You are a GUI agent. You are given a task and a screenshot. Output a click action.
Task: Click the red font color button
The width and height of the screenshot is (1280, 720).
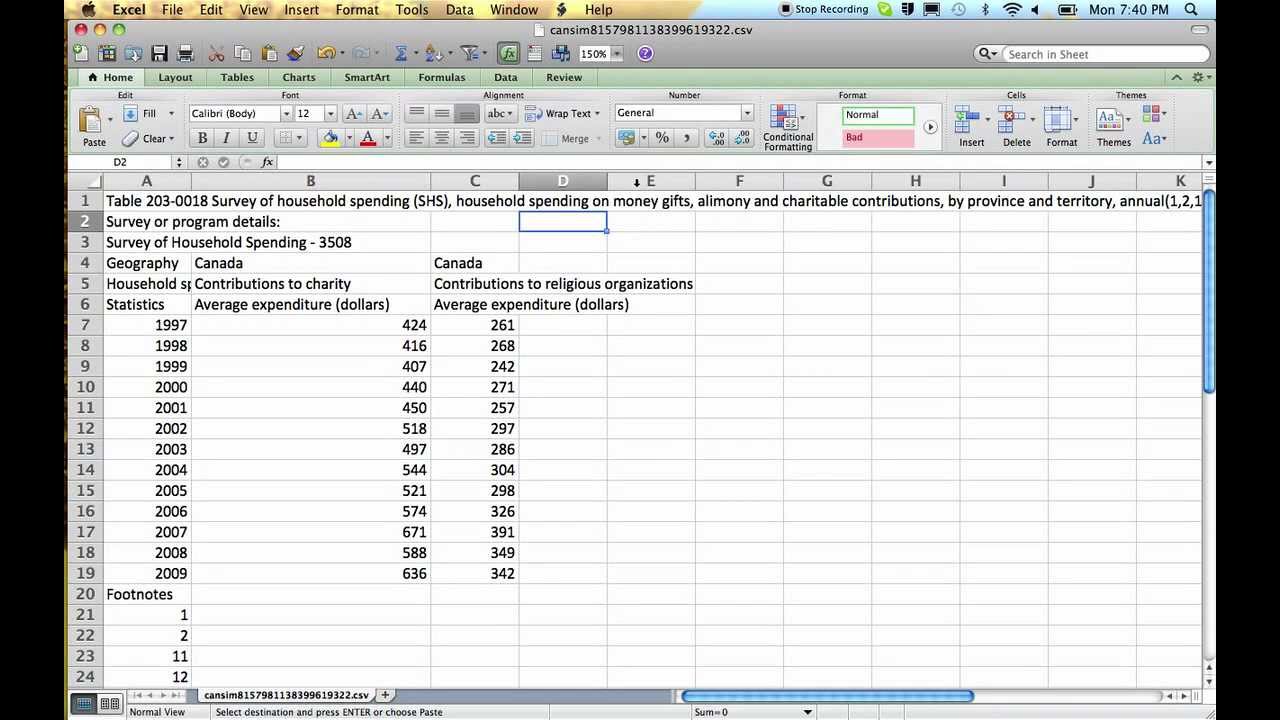pos(367,138)
